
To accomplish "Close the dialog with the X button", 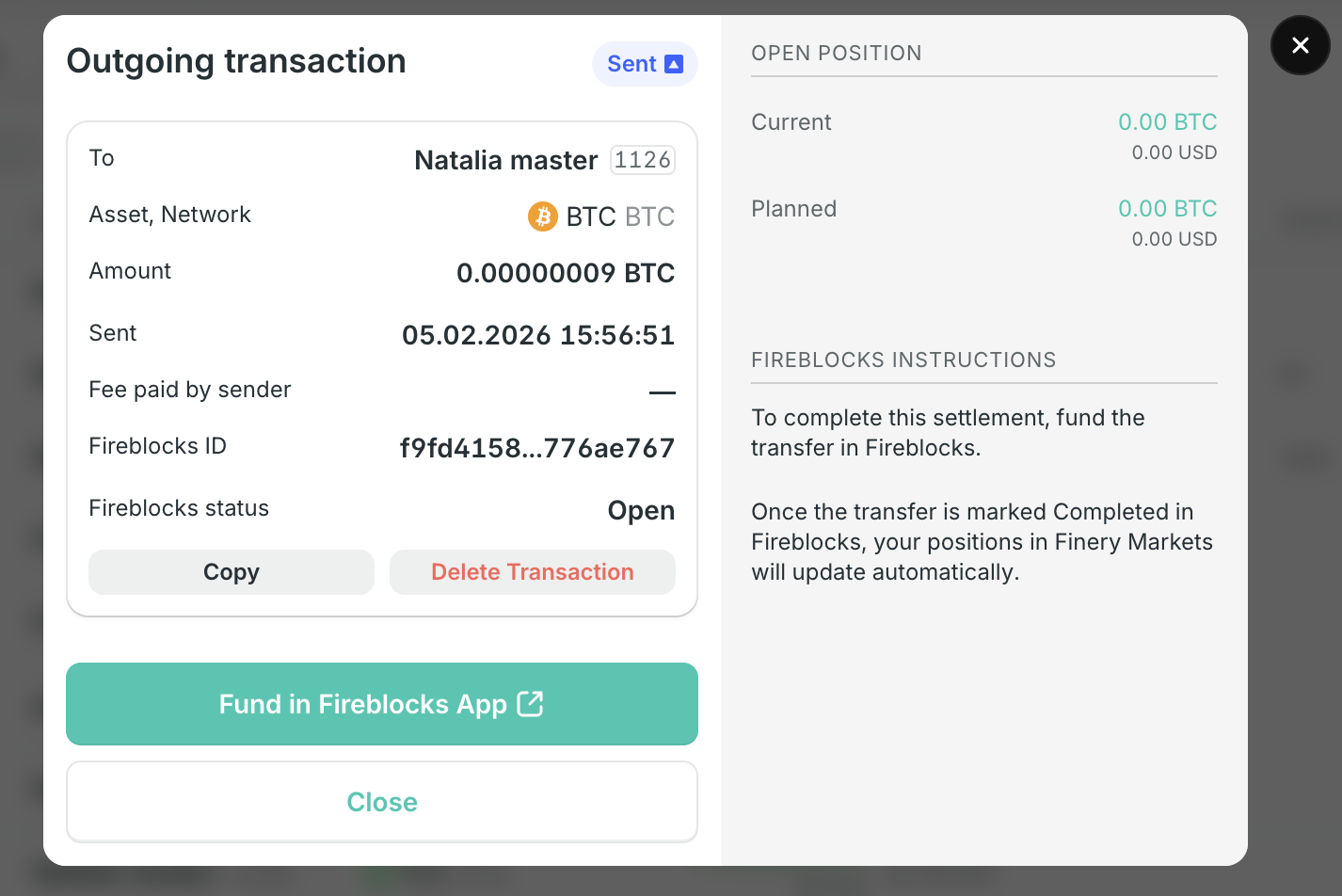I will point(1300,45).
